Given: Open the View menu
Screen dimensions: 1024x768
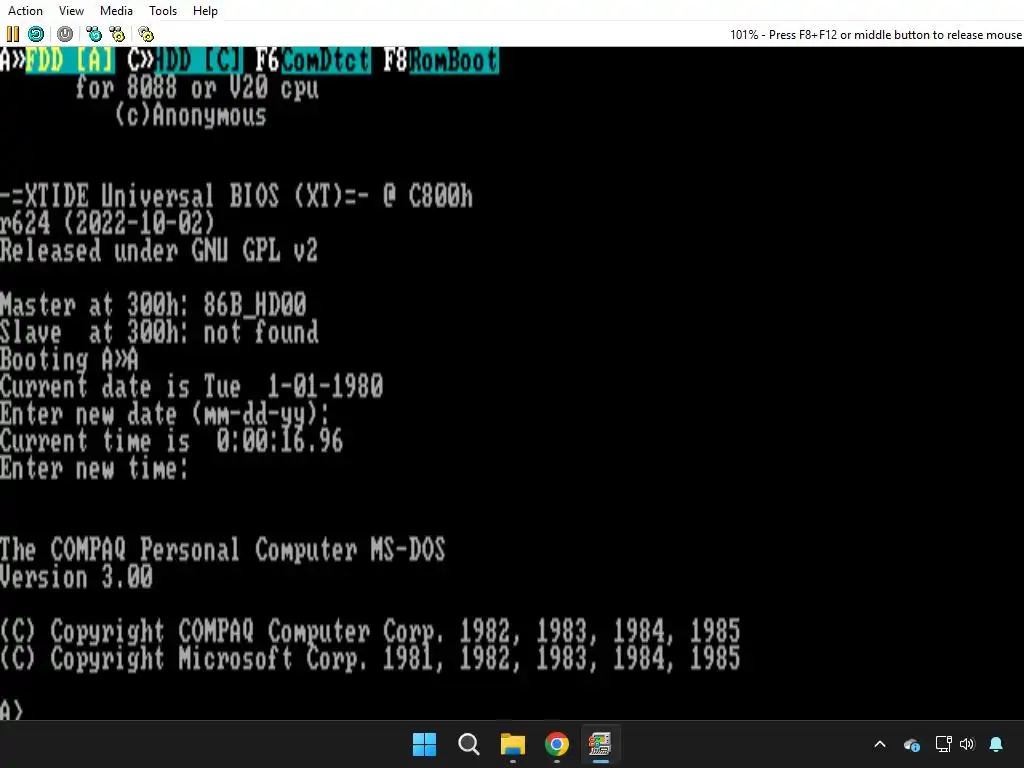Looking at the screenshot, I should [71, 10].
